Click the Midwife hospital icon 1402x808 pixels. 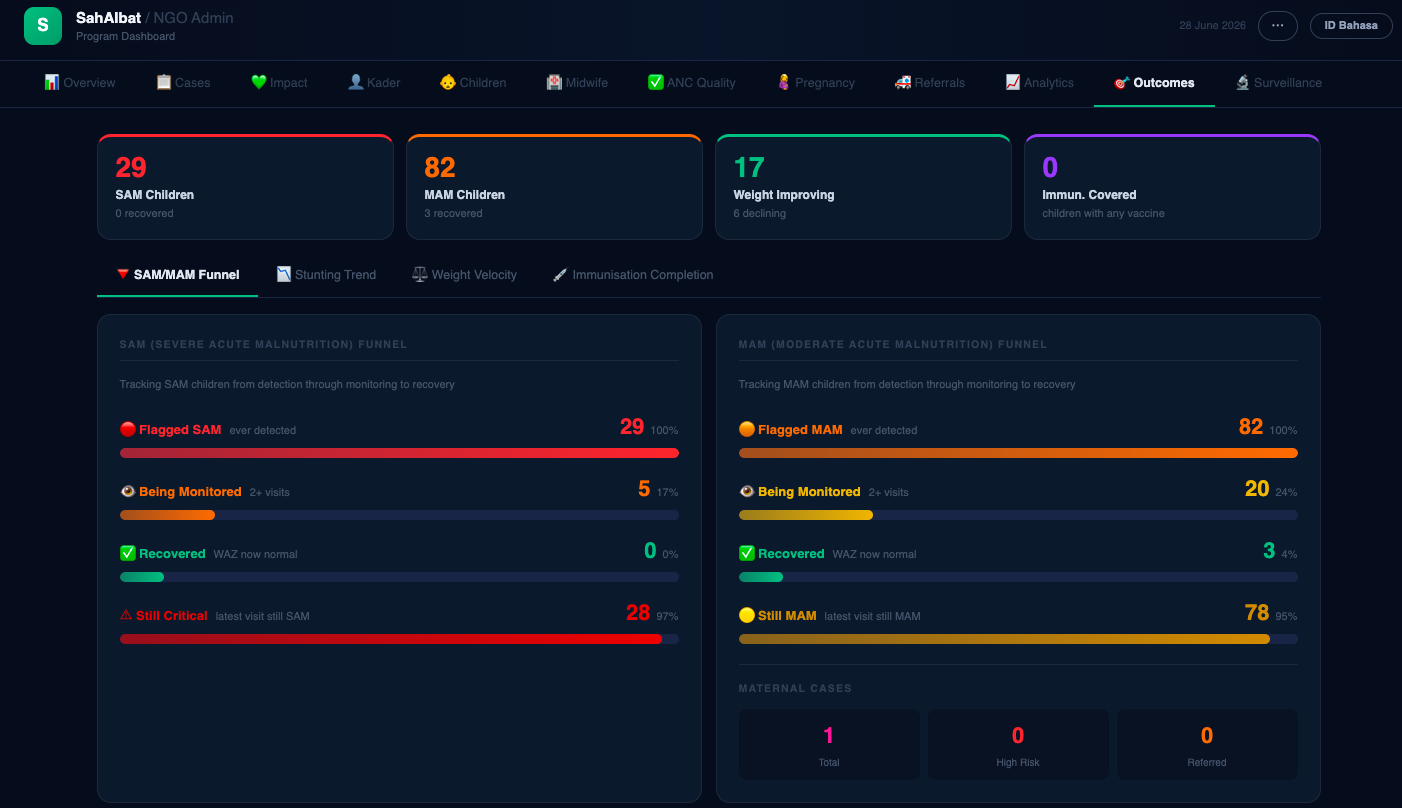click(554, 82)
